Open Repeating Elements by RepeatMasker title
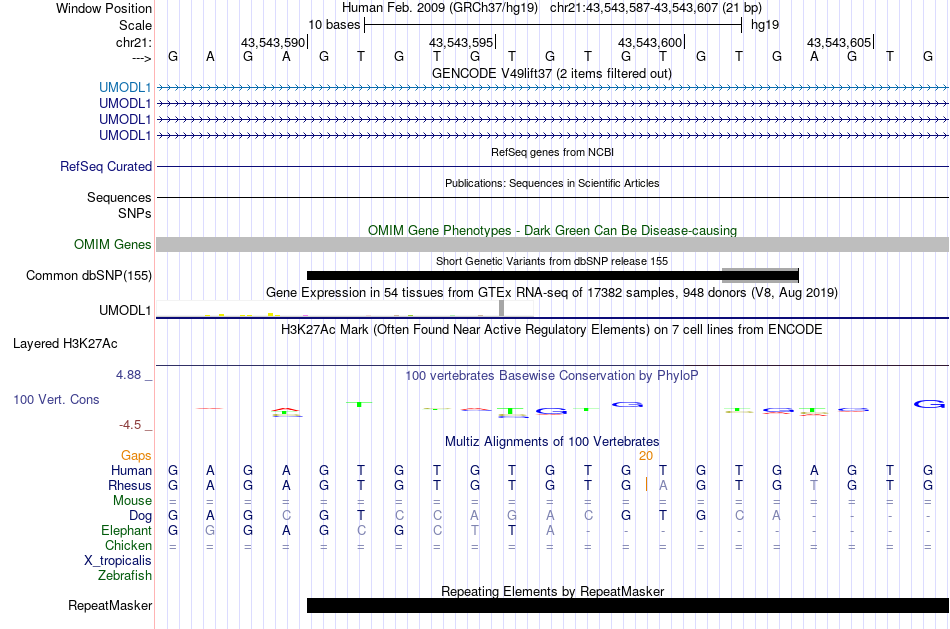This screenshot has height=629, width=950. click(553, 591)
